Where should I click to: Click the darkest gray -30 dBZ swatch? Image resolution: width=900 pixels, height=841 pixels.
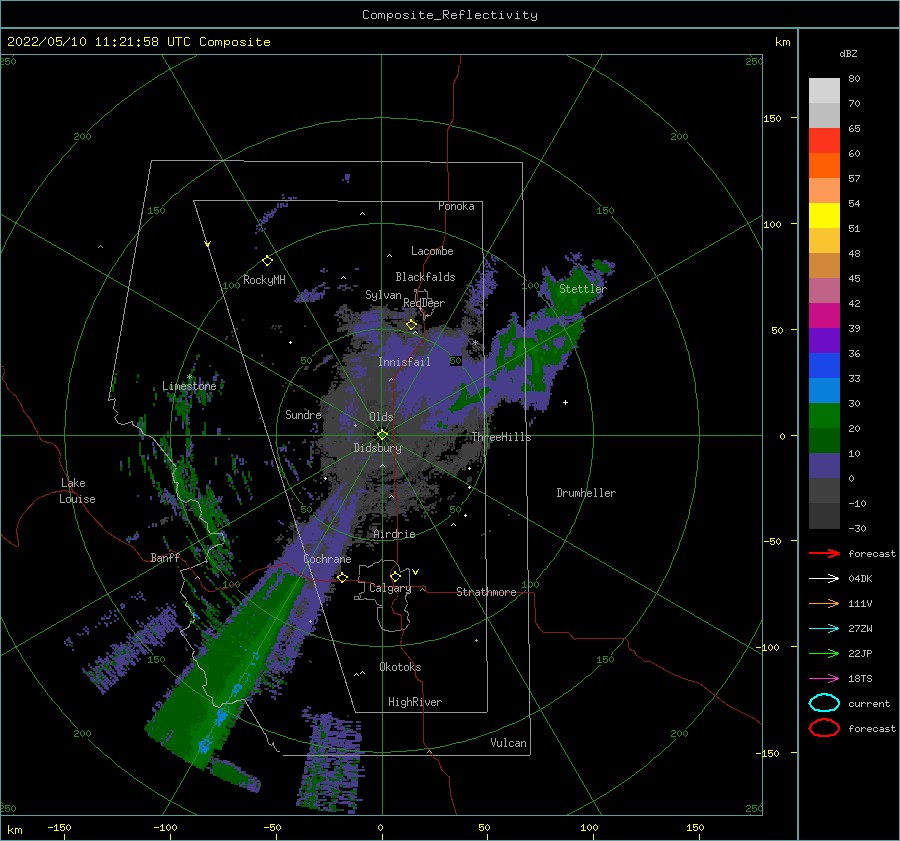(824, 516)
